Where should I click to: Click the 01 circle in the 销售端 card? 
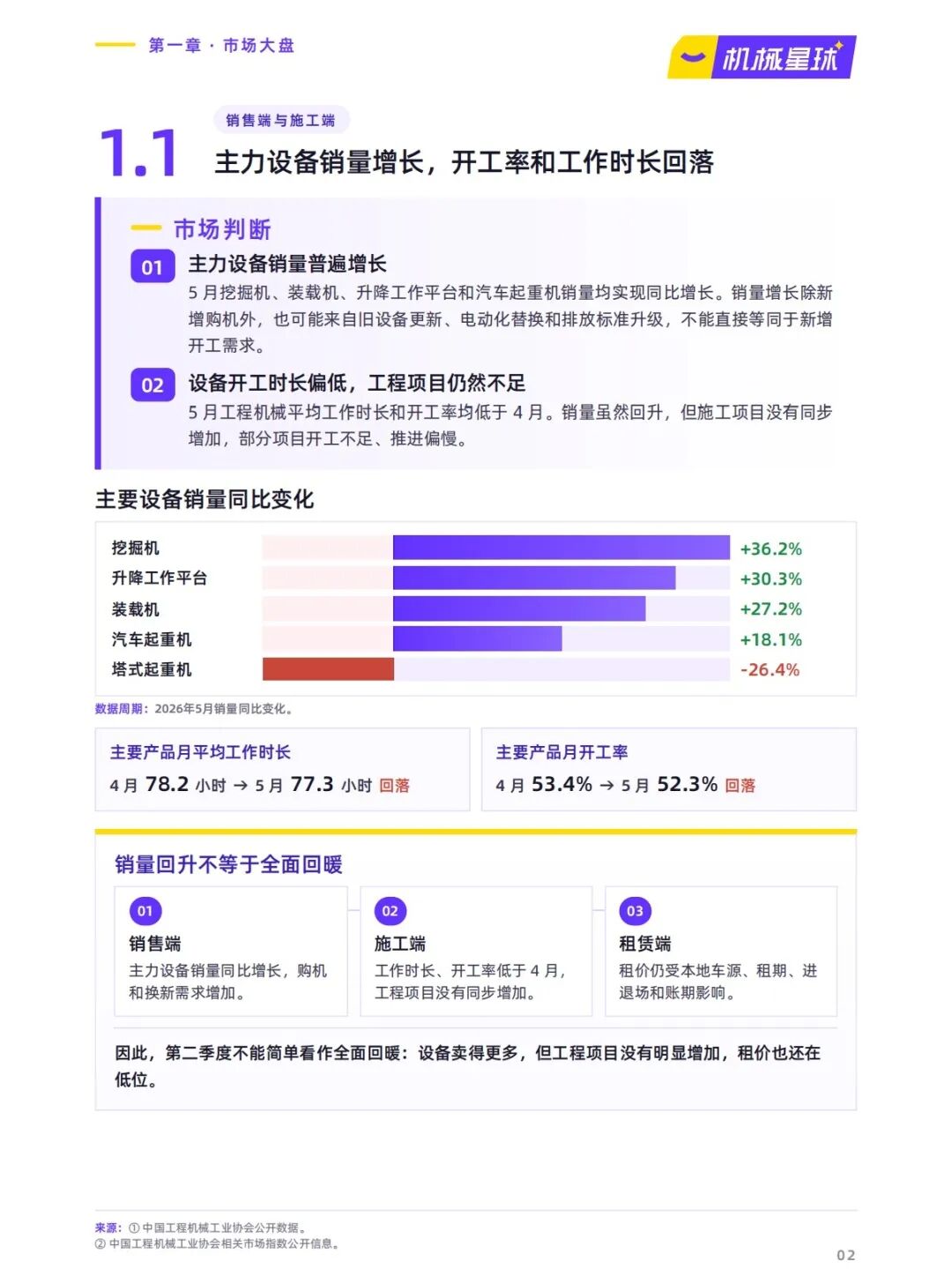click(145, 911)
